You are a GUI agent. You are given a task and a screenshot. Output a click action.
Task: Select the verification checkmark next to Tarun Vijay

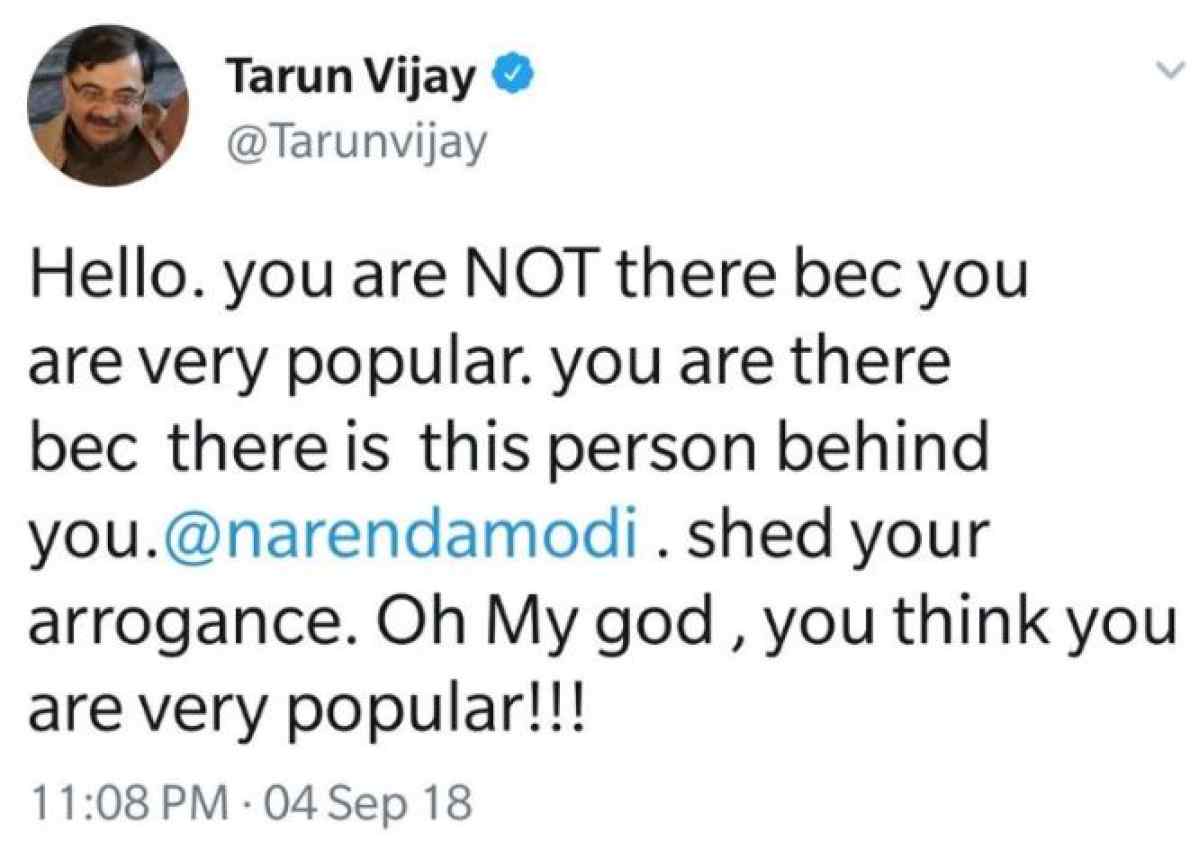pyautogui.click(x=511, y=70)
